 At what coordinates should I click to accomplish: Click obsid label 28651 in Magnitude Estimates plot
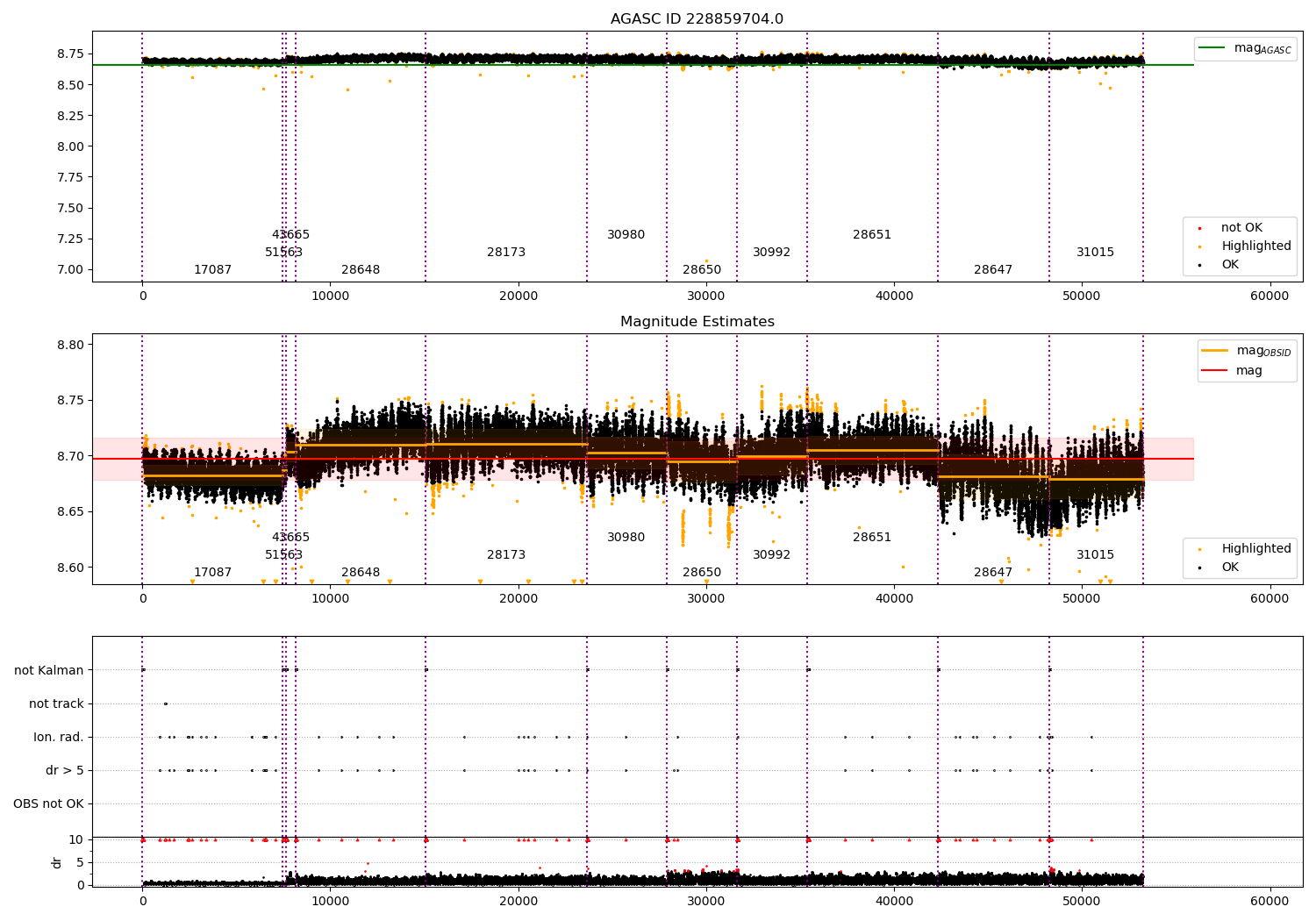[872, 538]
